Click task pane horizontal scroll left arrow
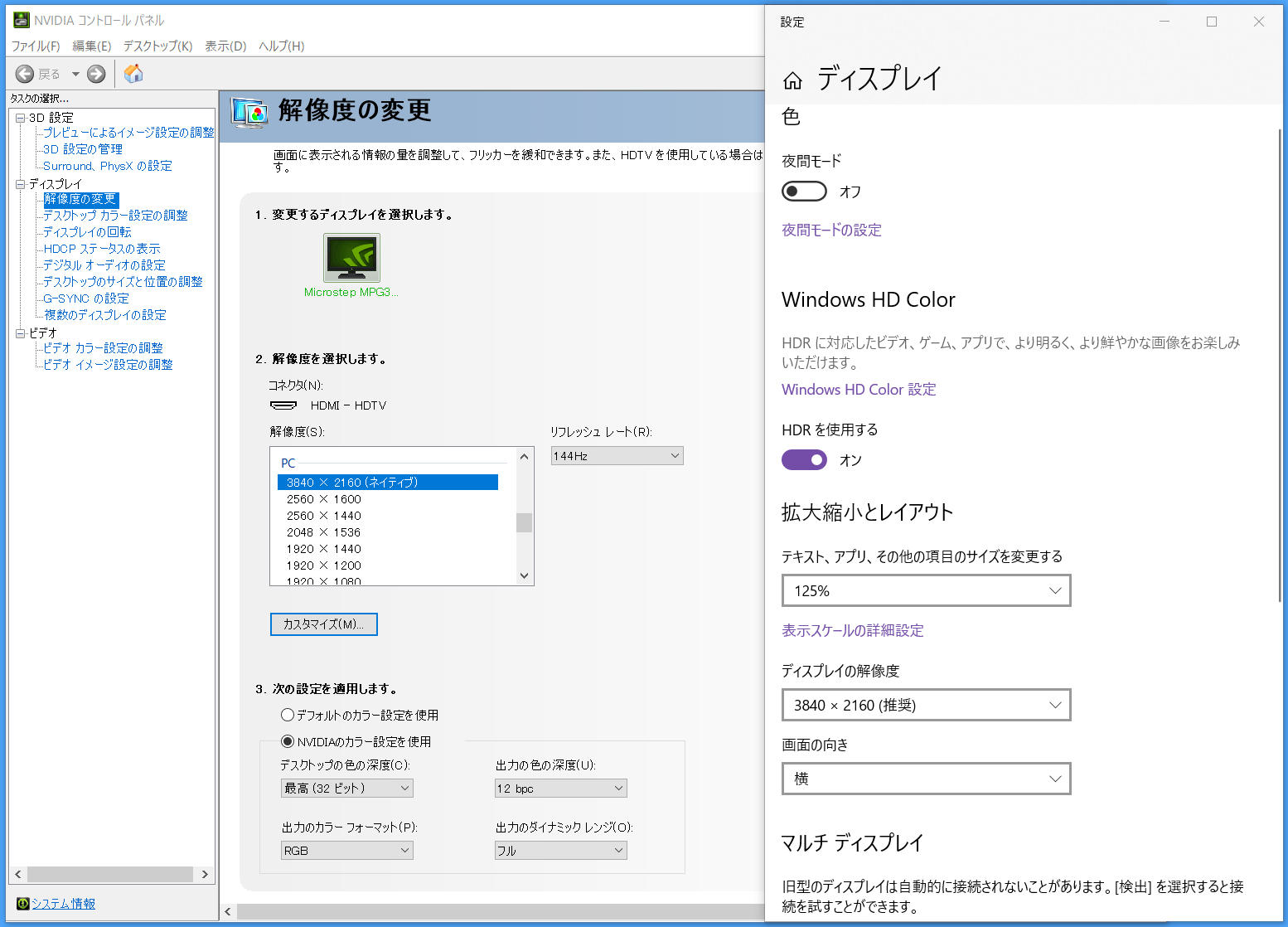Viewport: 1288px width, 927px height. [x=18, y=875]
